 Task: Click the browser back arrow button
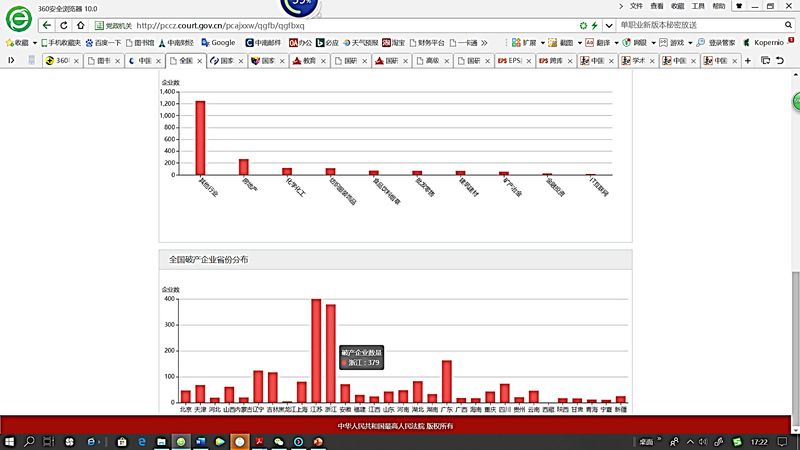point(48,25)
